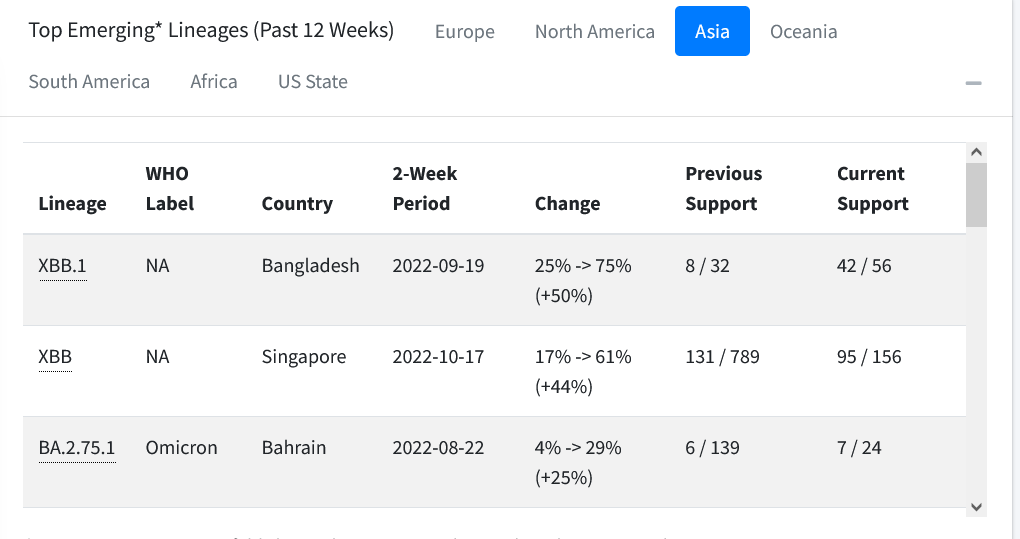
Task: Switch to South America region
Action: [89, 81]
